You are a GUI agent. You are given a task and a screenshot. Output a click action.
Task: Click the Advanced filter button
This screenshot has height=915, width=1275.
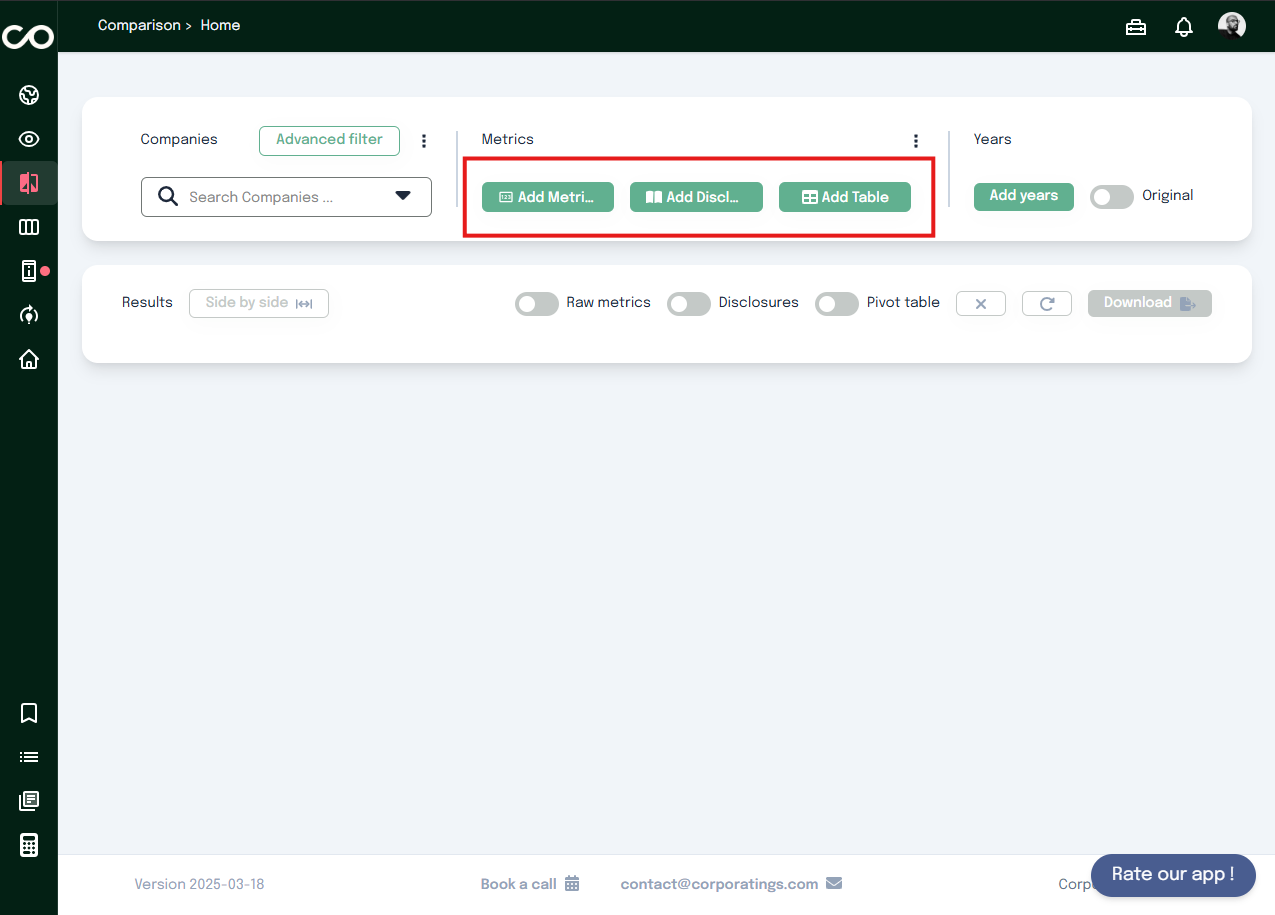[329, 140]
